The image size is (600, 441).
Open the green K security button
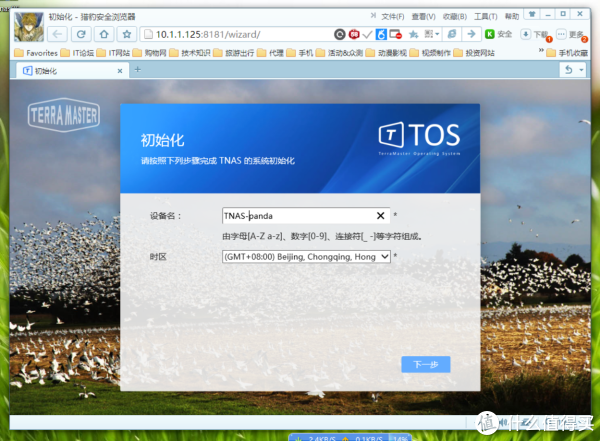tap(498, 34)
